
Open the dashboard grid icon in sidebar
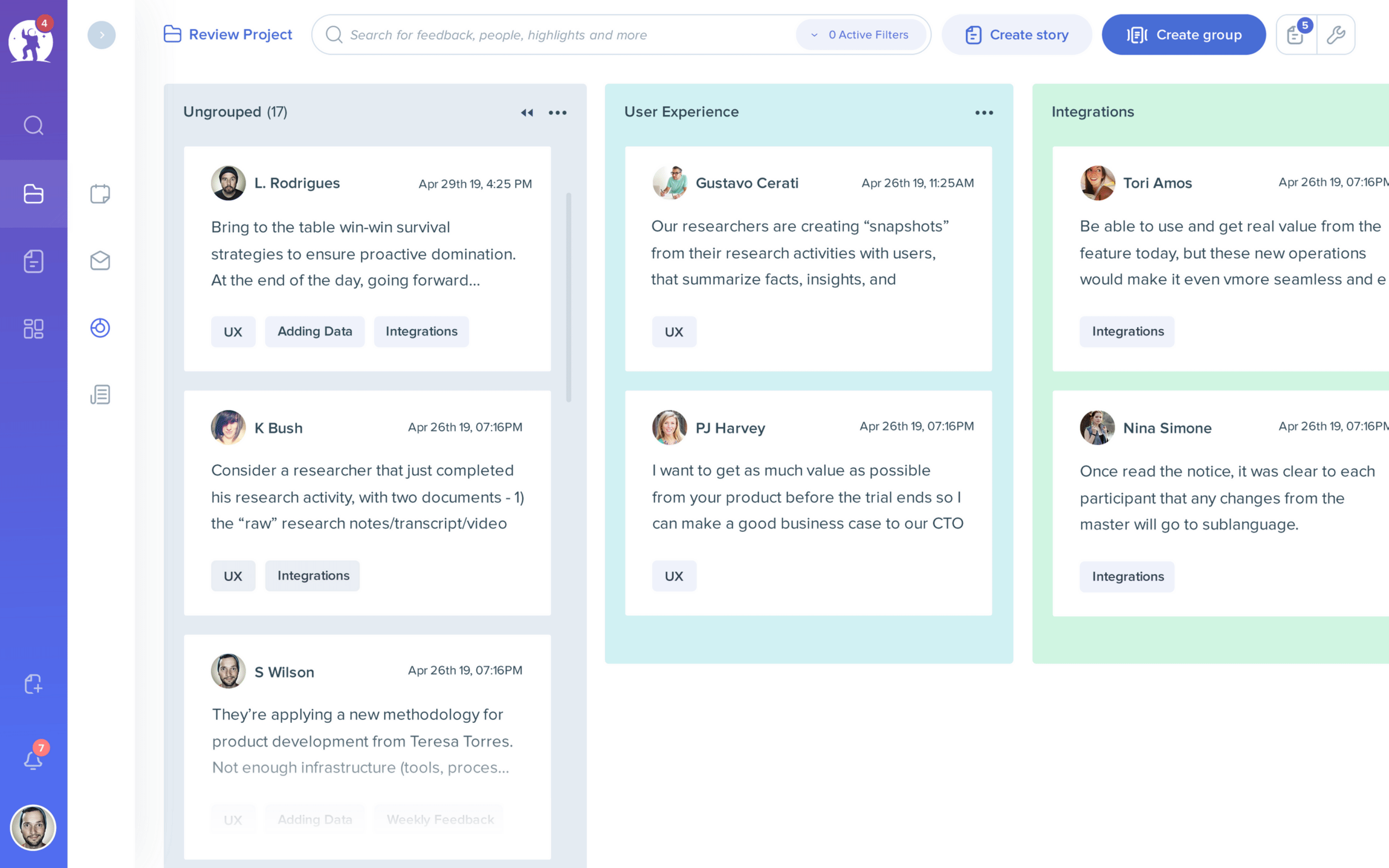[x=33, y=328]
